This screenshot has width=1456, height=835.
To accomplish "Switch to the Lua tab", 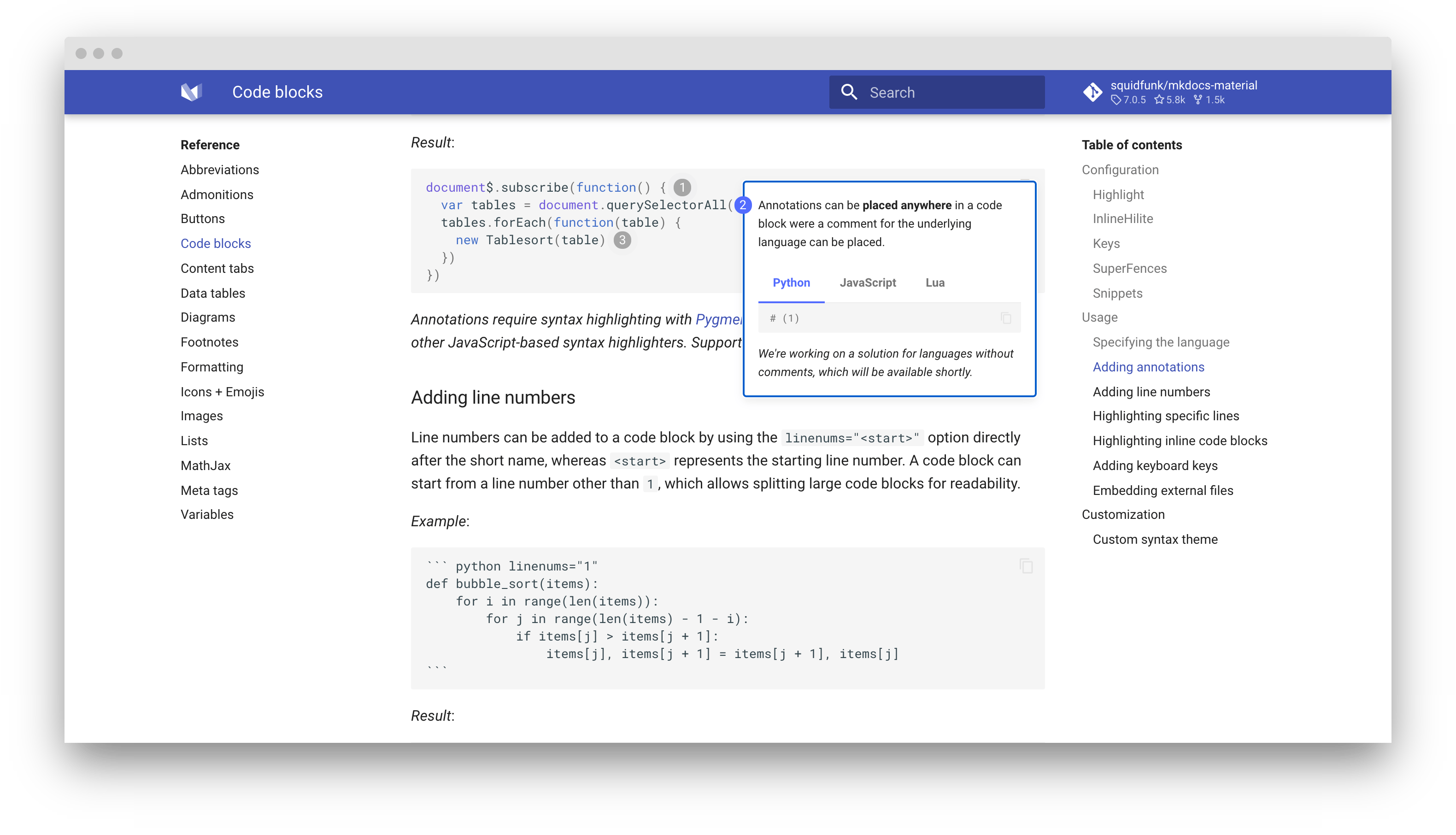I will point(935,283).
